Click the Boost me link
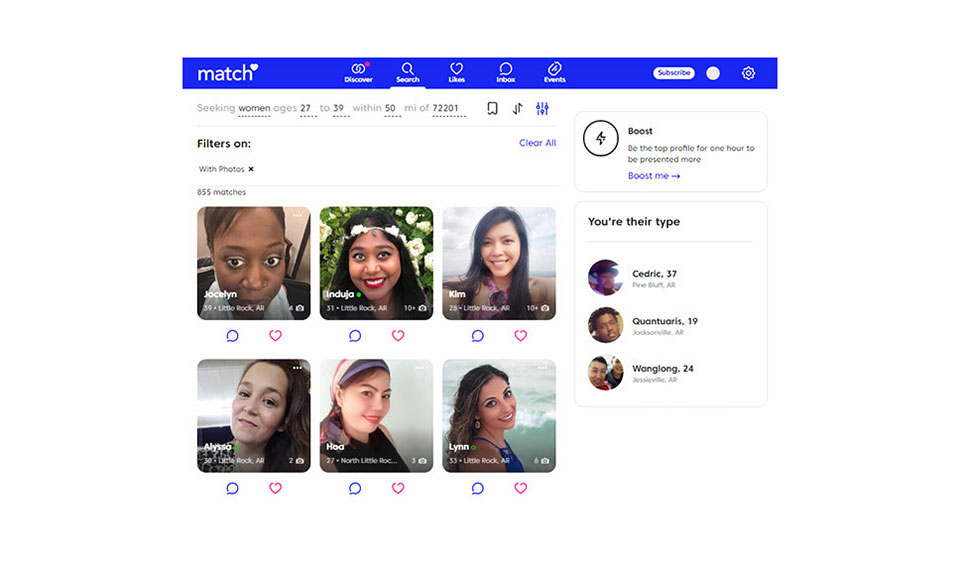The image size is (960, 561). pos(654,176)
